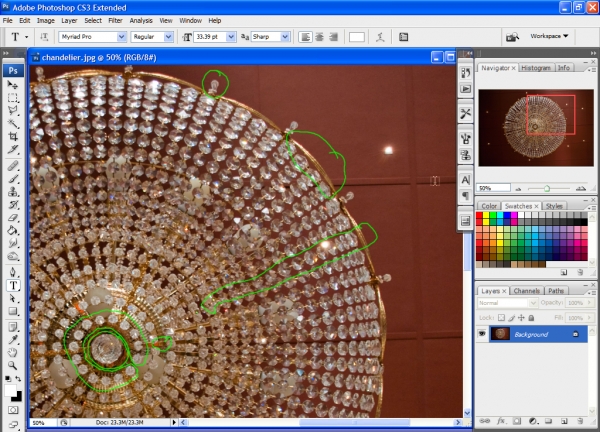
Task: Toggle lock transparent pixels
Action: point(501,318)
